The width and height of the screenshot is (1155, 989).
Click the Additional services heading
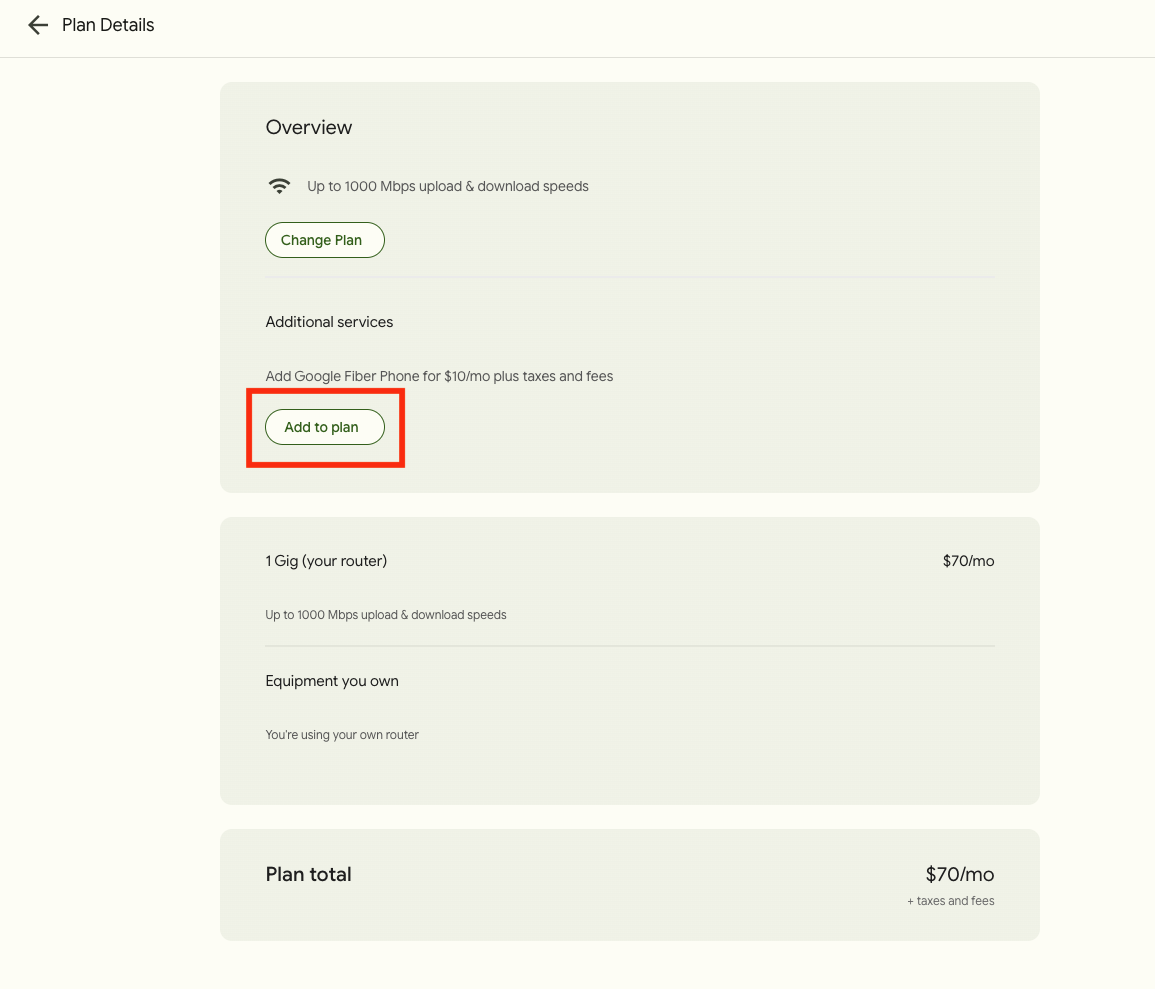coord(329,322)
